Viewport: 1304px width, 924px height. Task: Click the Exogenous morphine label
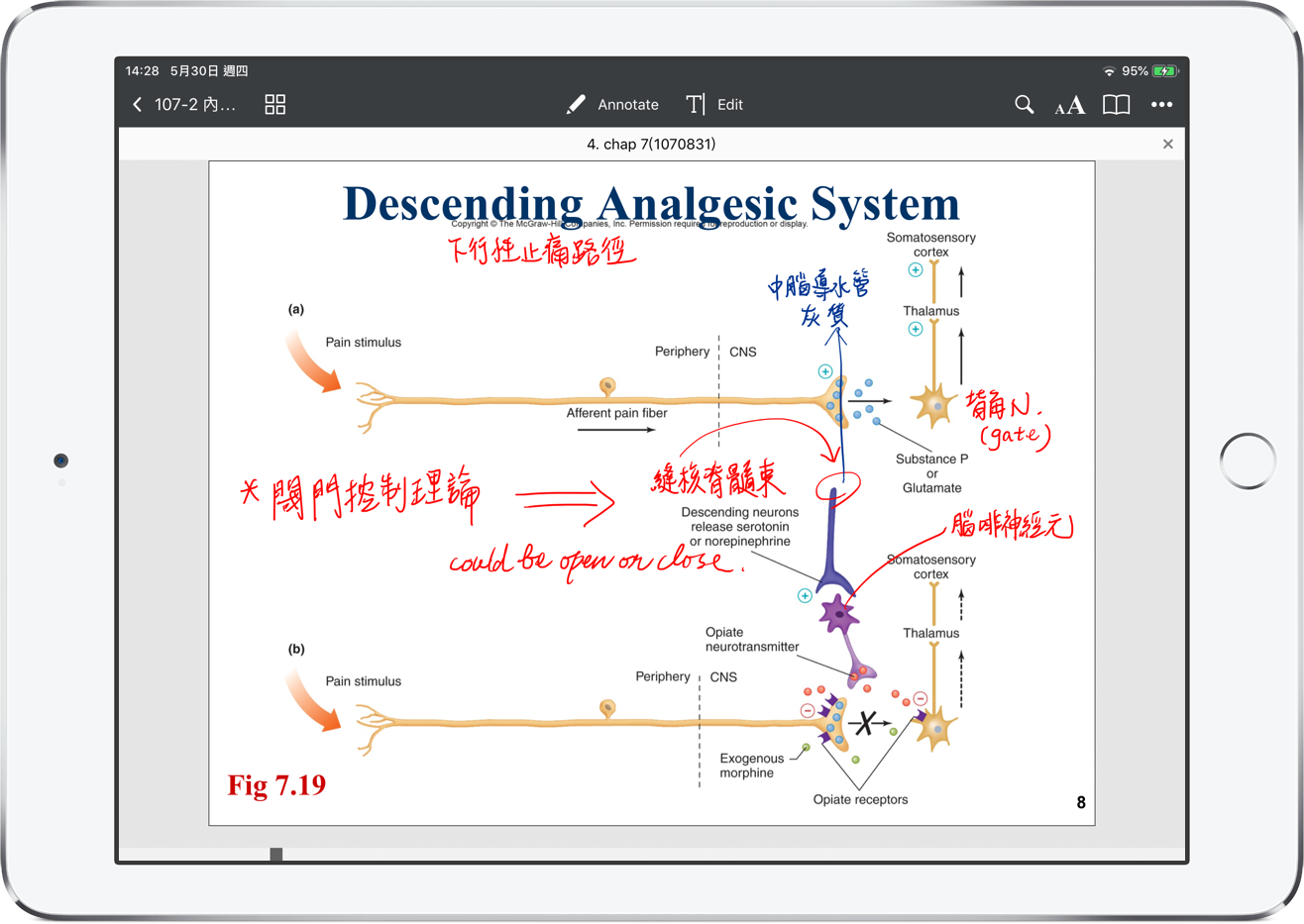click(751, 766)
